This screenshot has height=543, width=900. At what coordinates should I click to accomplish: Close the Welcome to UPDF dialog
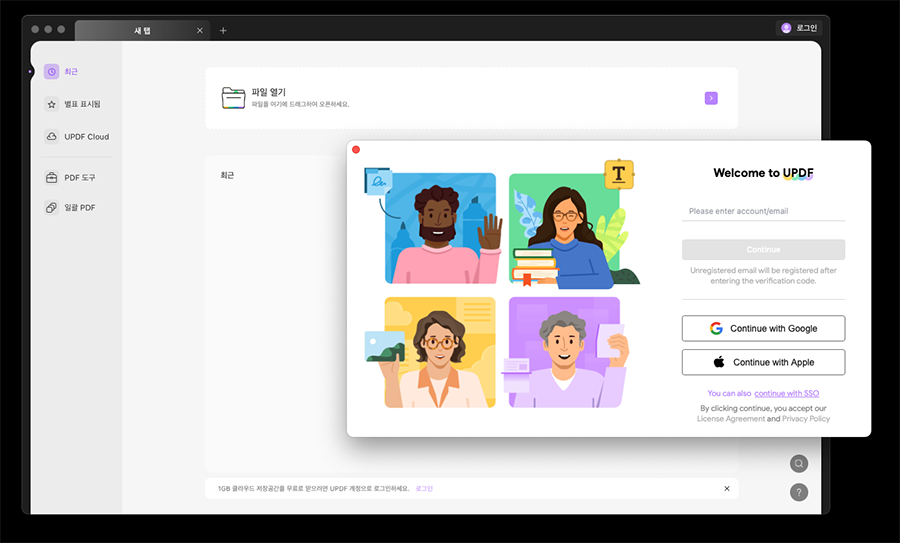(x=356, y=150)
